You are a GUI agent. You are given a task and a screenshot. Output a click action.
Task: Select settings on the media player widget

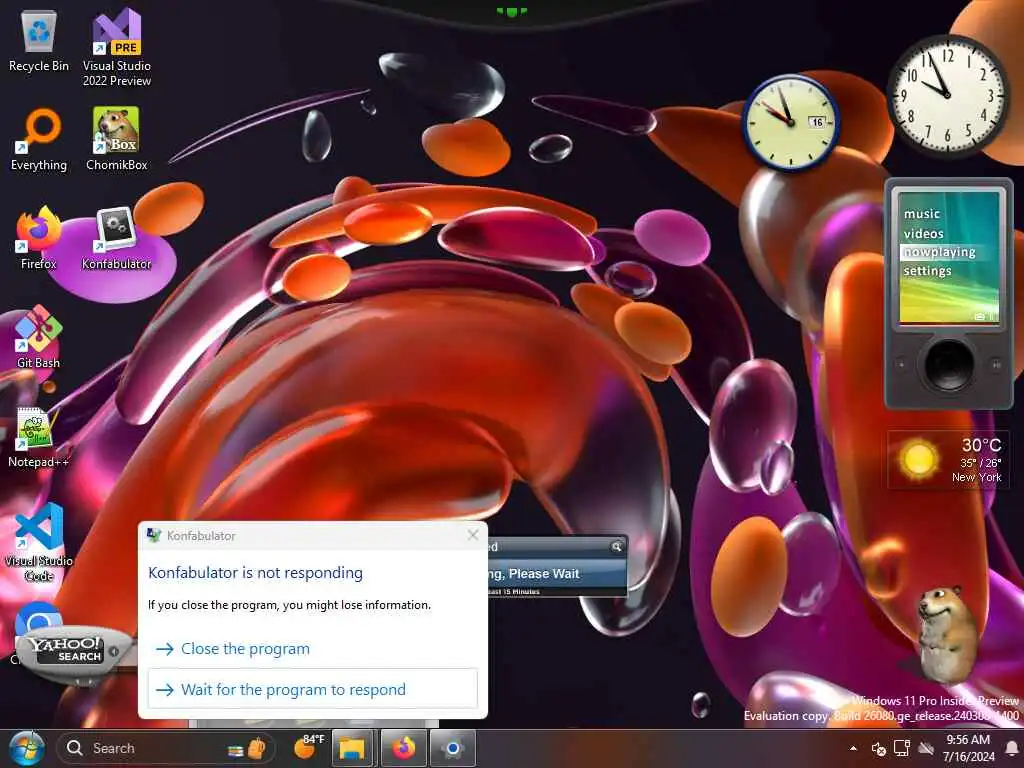(x=927, y=270)
